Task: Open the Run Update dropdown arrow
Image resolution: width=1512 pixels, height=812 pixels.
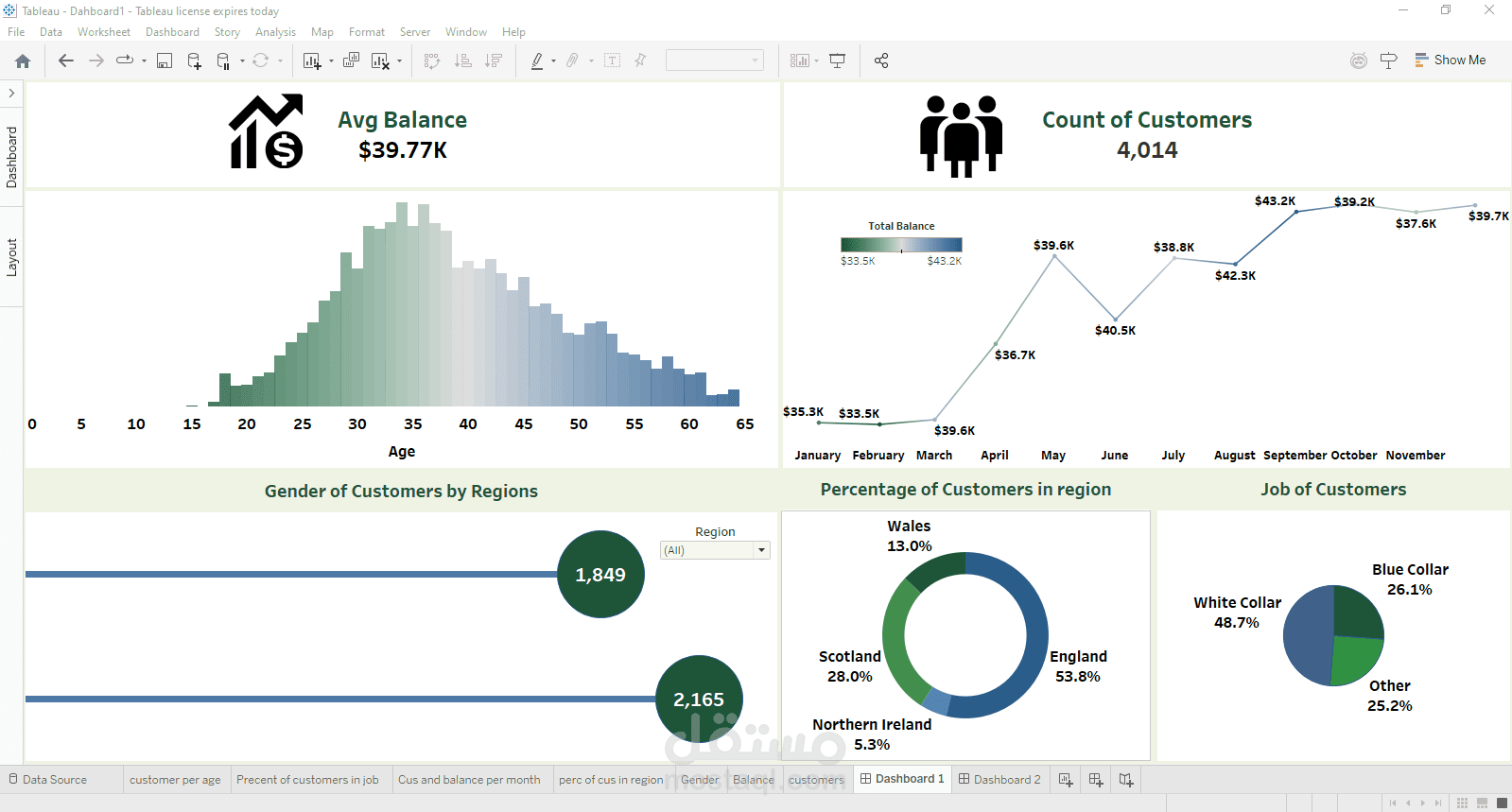Action: 280,61
